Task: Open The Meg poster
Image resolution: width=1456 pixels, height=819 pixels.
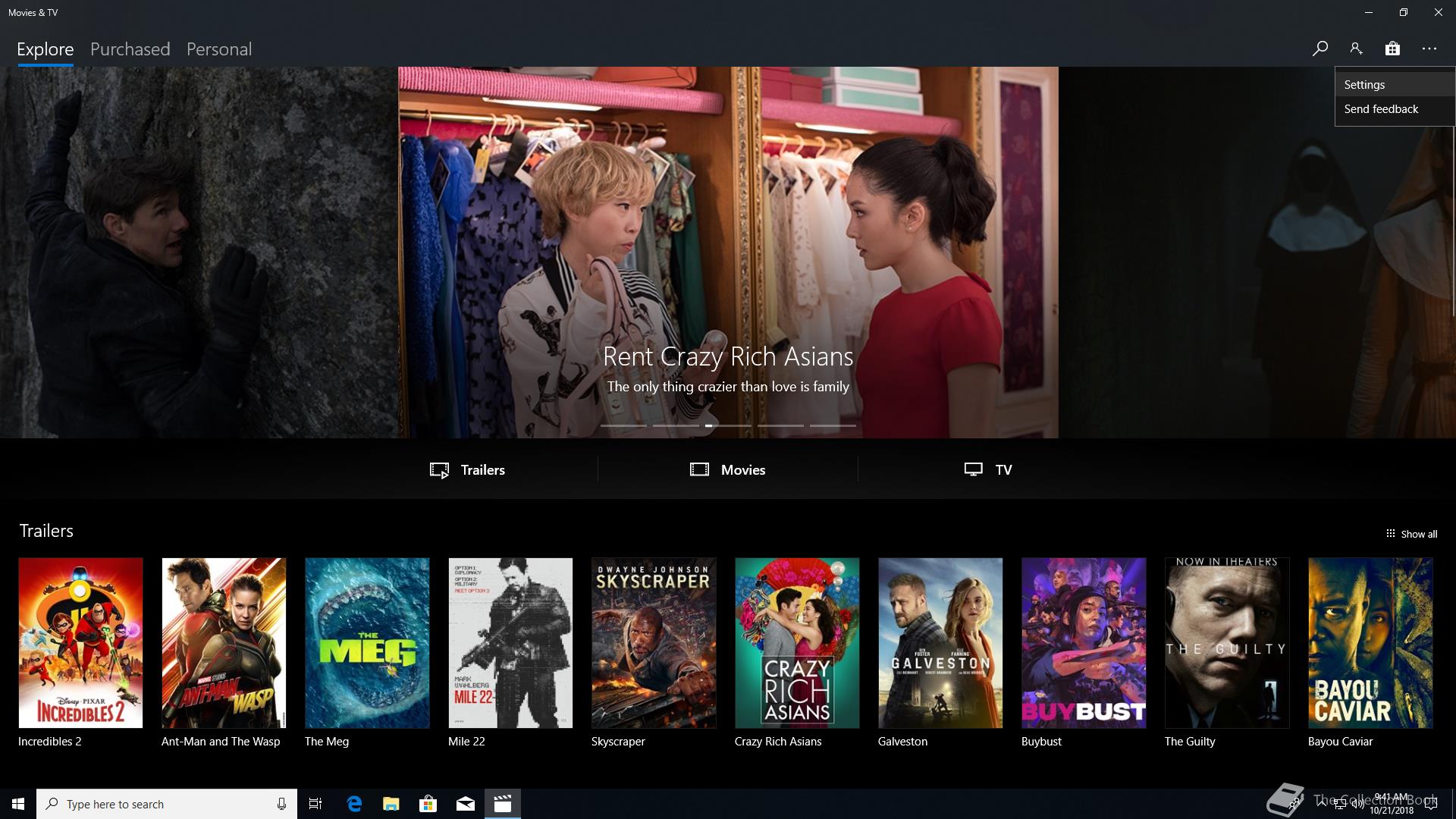Action: [x=367, y=643]
